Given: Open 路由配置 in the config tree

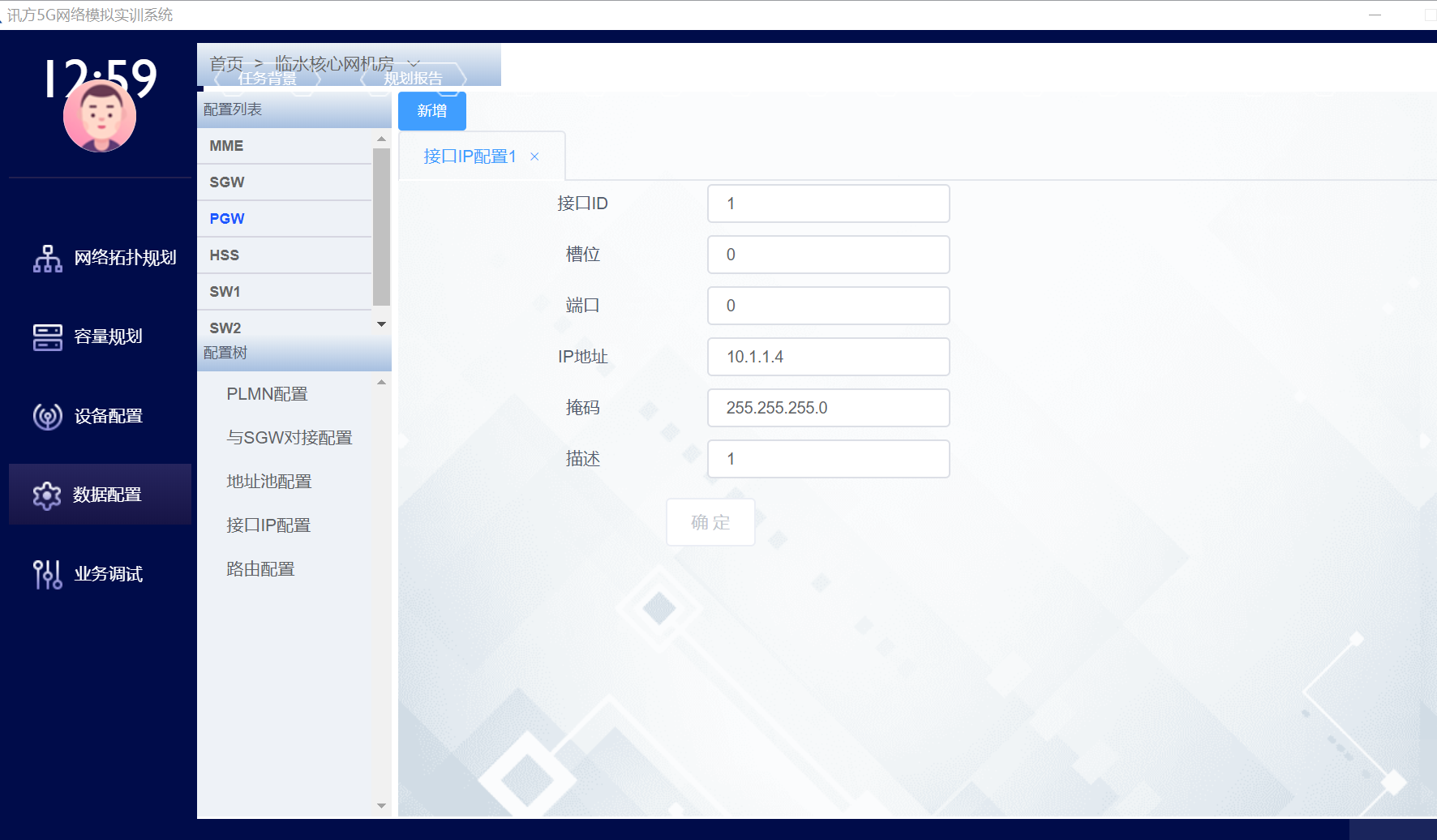Looking at the screenshot, I should tap(260, 569).
